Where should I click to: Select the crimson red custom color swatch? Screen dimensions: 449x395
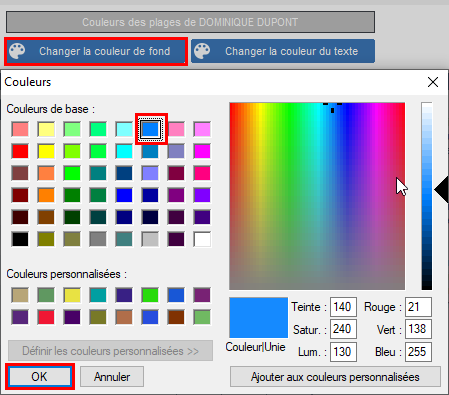tap(46, 317)
